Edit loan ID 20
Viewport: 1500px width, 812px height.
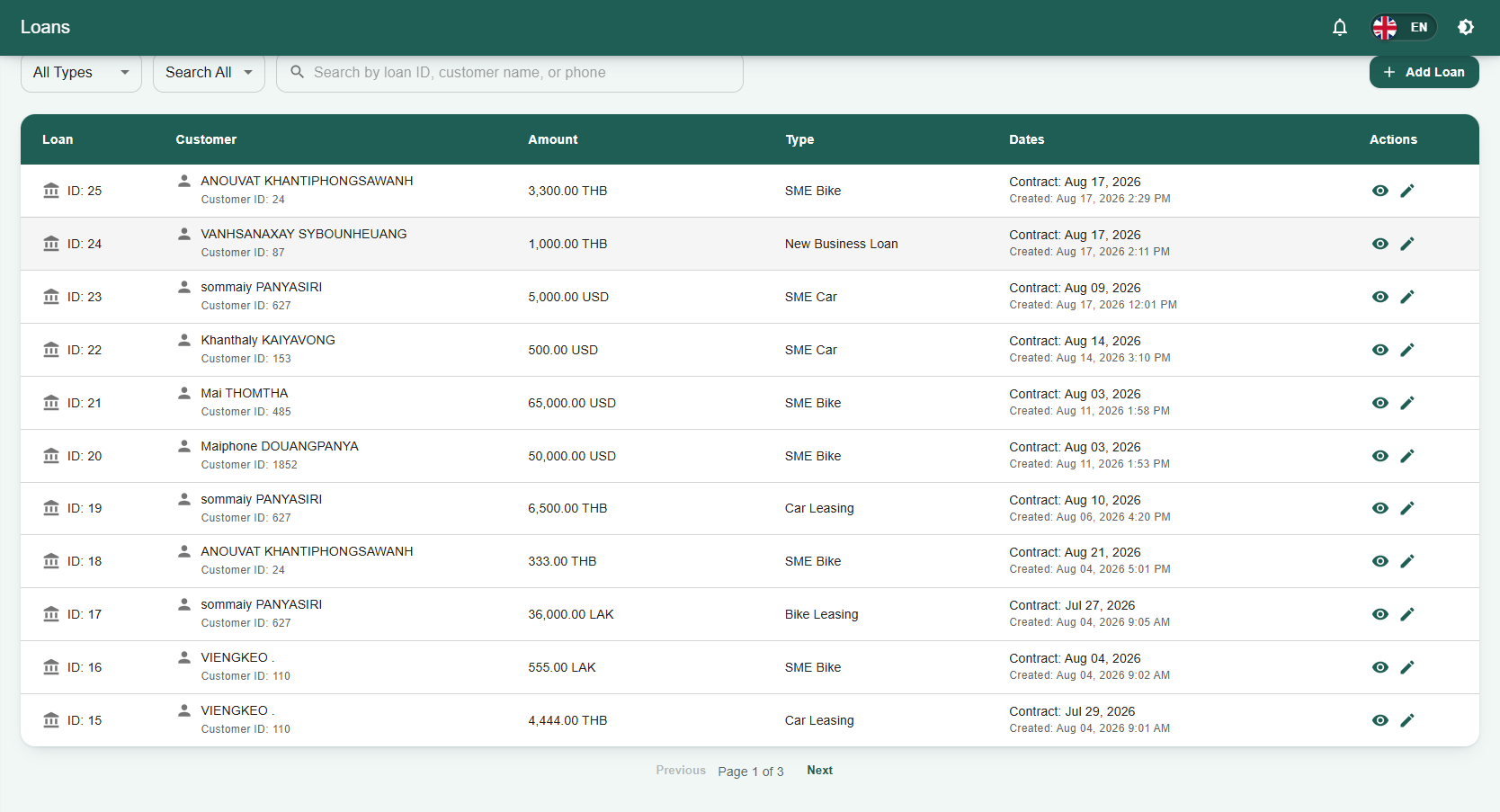1407,456
